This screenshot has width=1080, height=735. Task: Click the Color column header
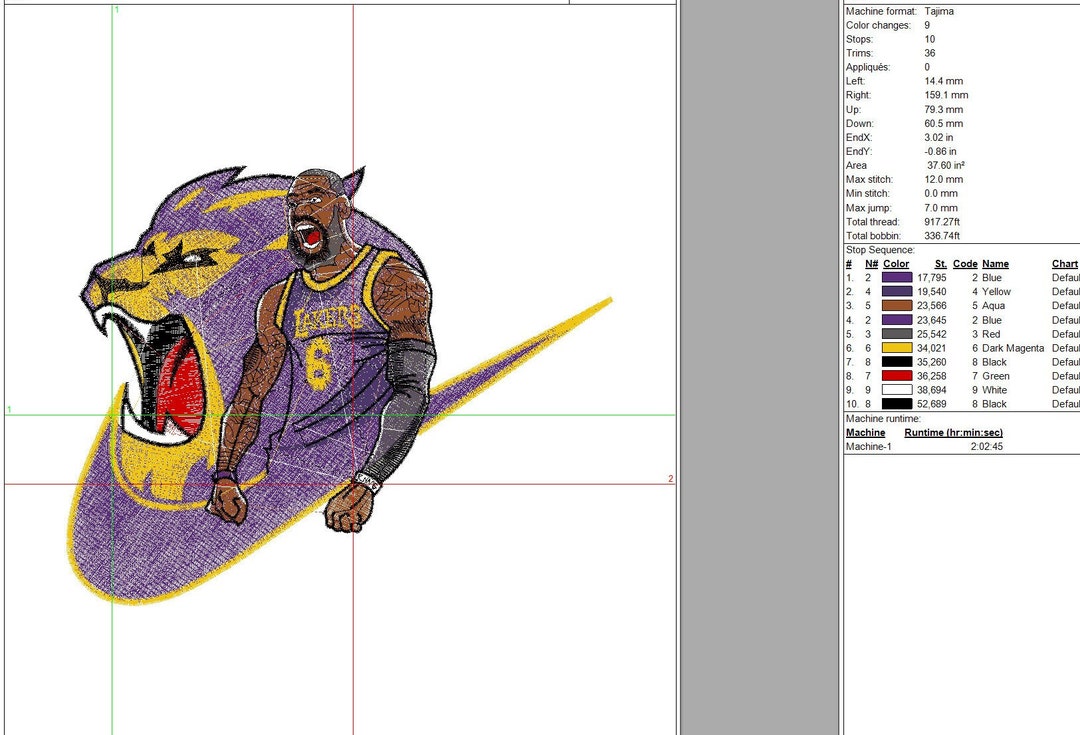click(x=896, y=263)
